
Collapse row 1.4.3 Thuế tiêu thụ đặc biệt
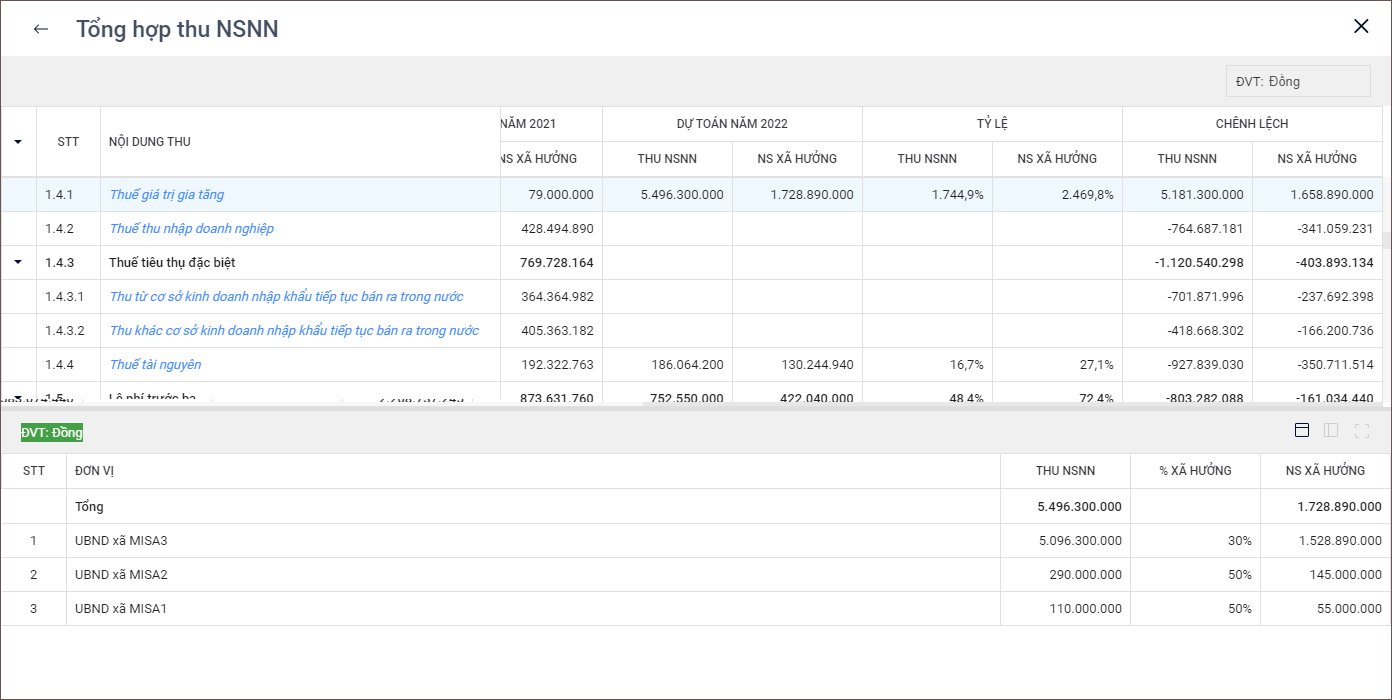18,262
